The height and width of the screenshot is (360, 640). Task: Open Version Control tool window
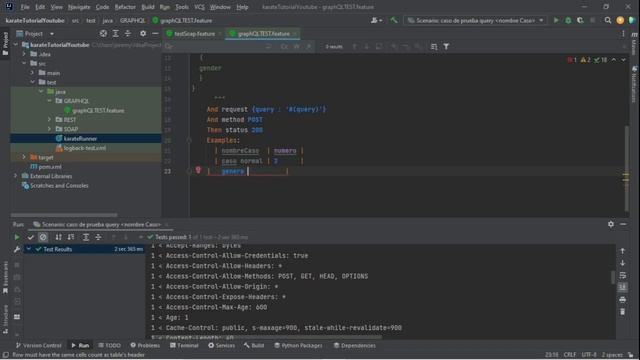pyautogui.click(x=38, y=345)
